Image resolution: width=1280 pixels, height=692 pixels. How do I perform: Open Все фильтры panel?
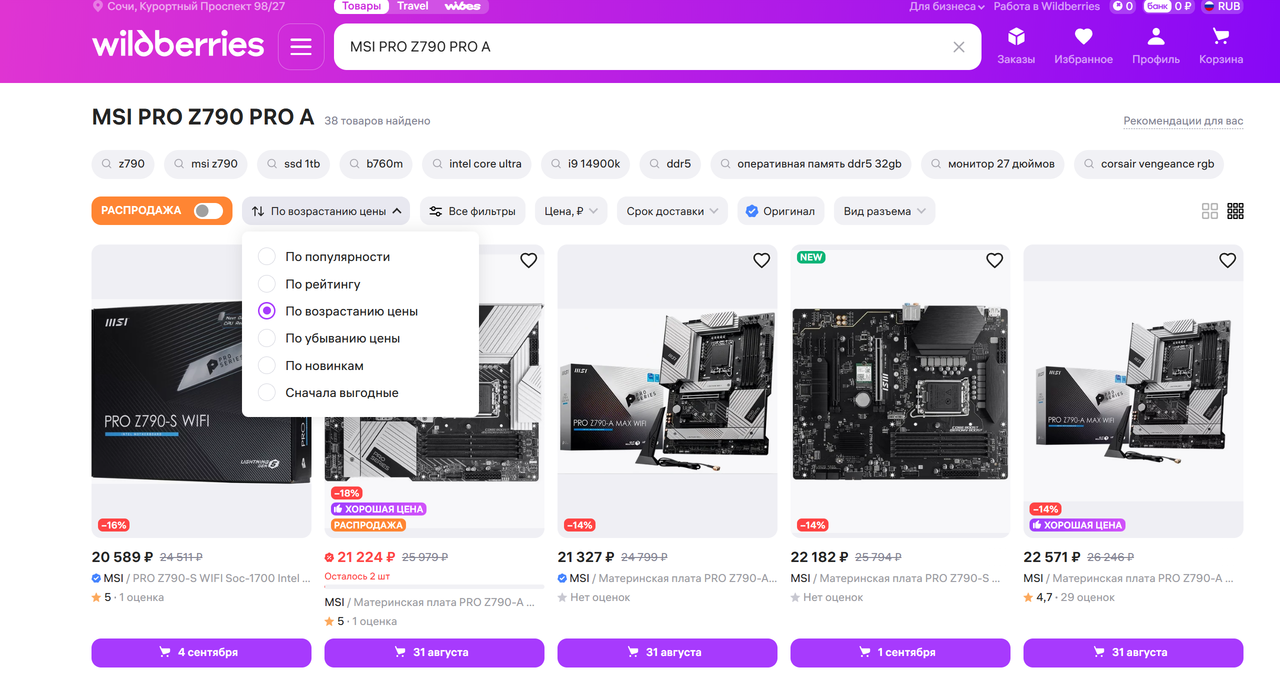(472, 211)
